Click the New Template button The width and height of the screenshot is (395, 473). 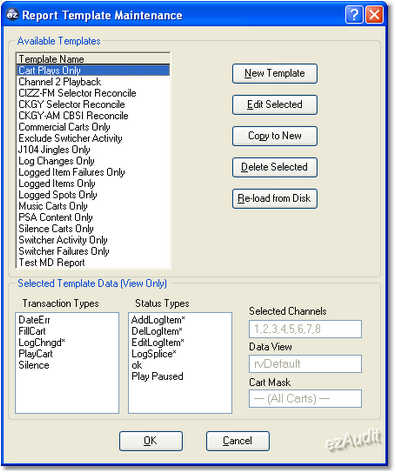[x=275, y=74]
